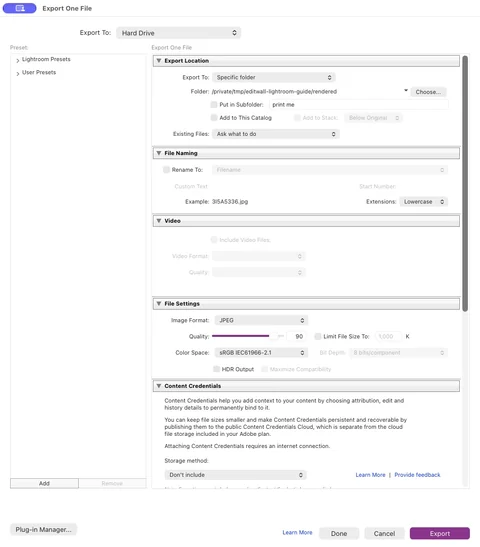Open the Filename template dropdown

330,170
